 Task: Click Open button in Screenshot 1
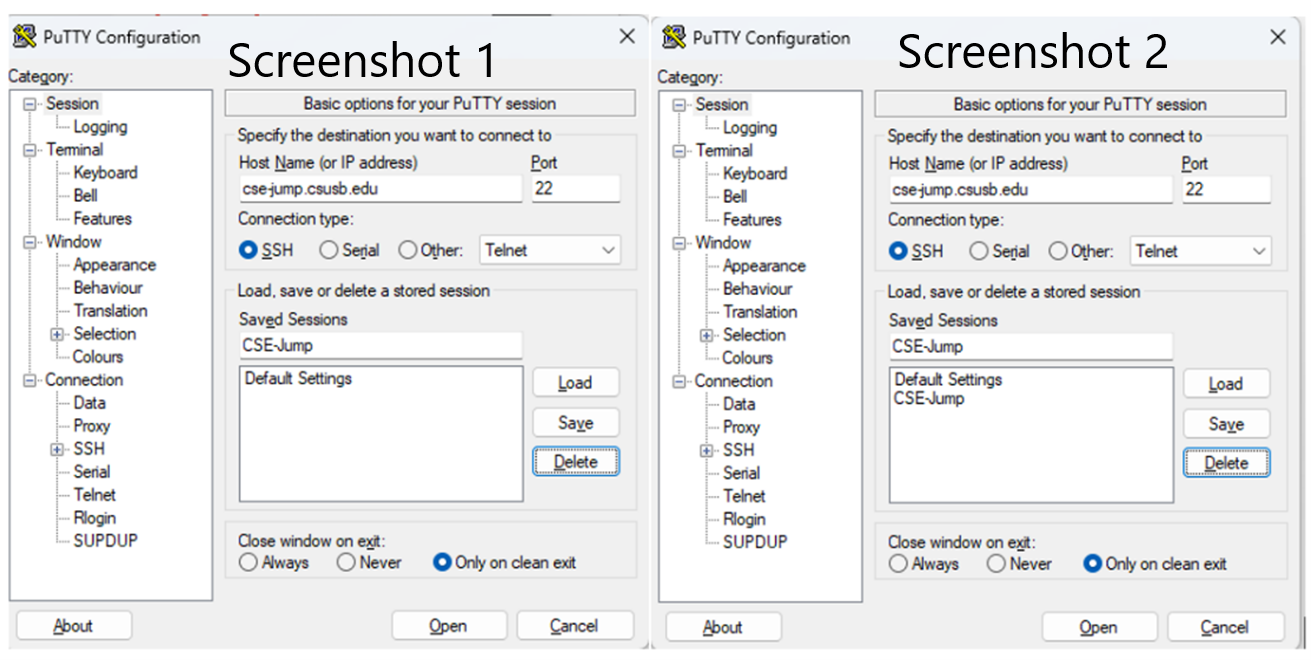pos(449,626)
